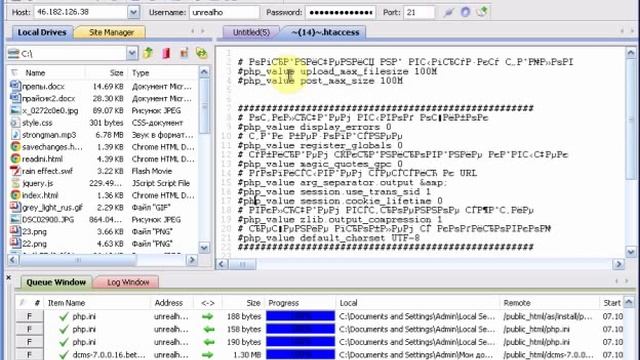Screen dimensions: 640x360
Task: Switch to the Local Drives tab
Action: click(x=42, y=32)
